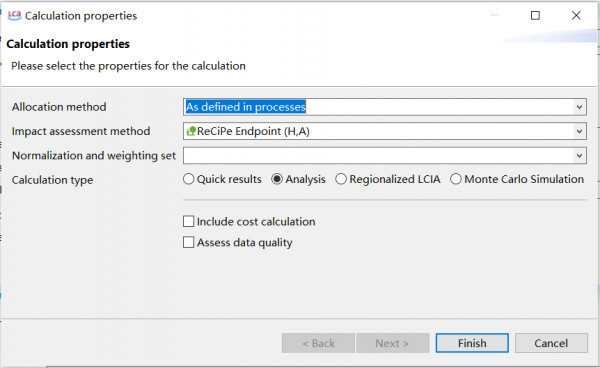Click the Finish button
600x368 pixels.
(x=472, y=343)
